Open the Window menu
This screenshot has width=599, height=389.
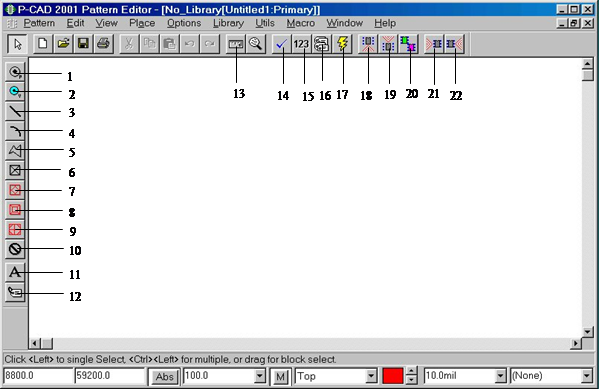point(344,23)
